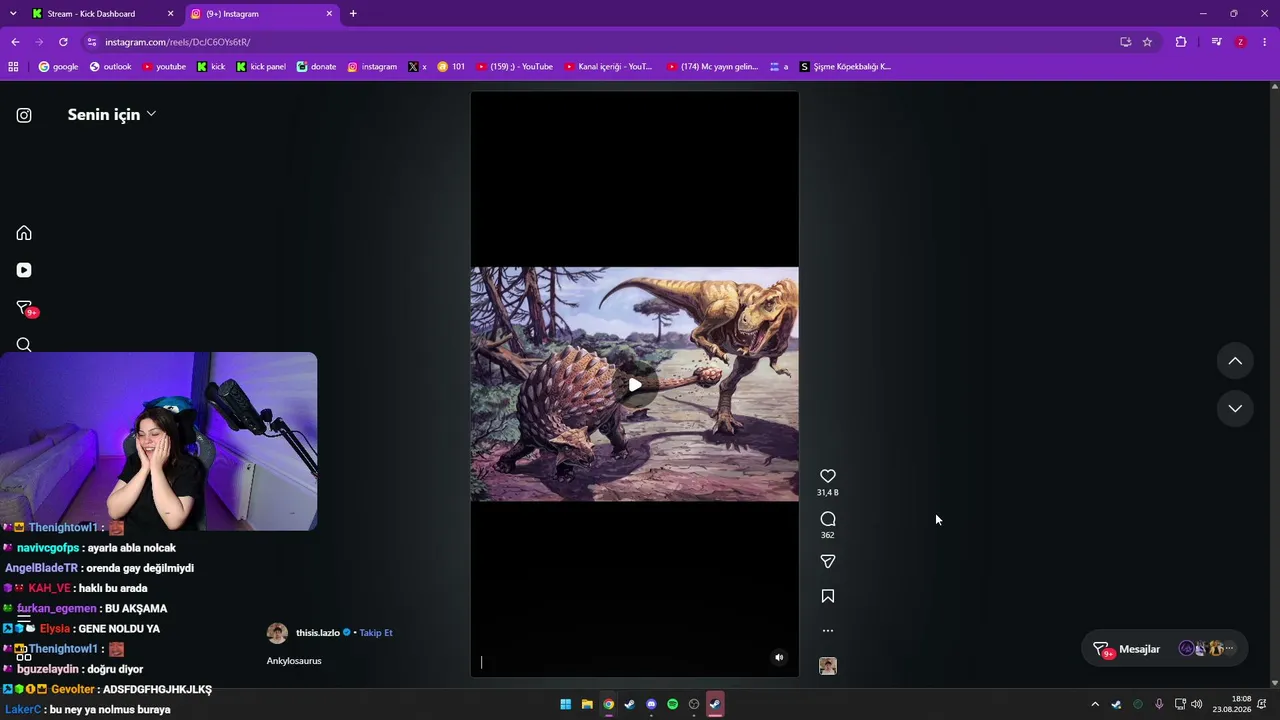Open the Chrome three-dot menu
The width and height of the screenshot is (1280, 720).
[x=1265, y=42]
